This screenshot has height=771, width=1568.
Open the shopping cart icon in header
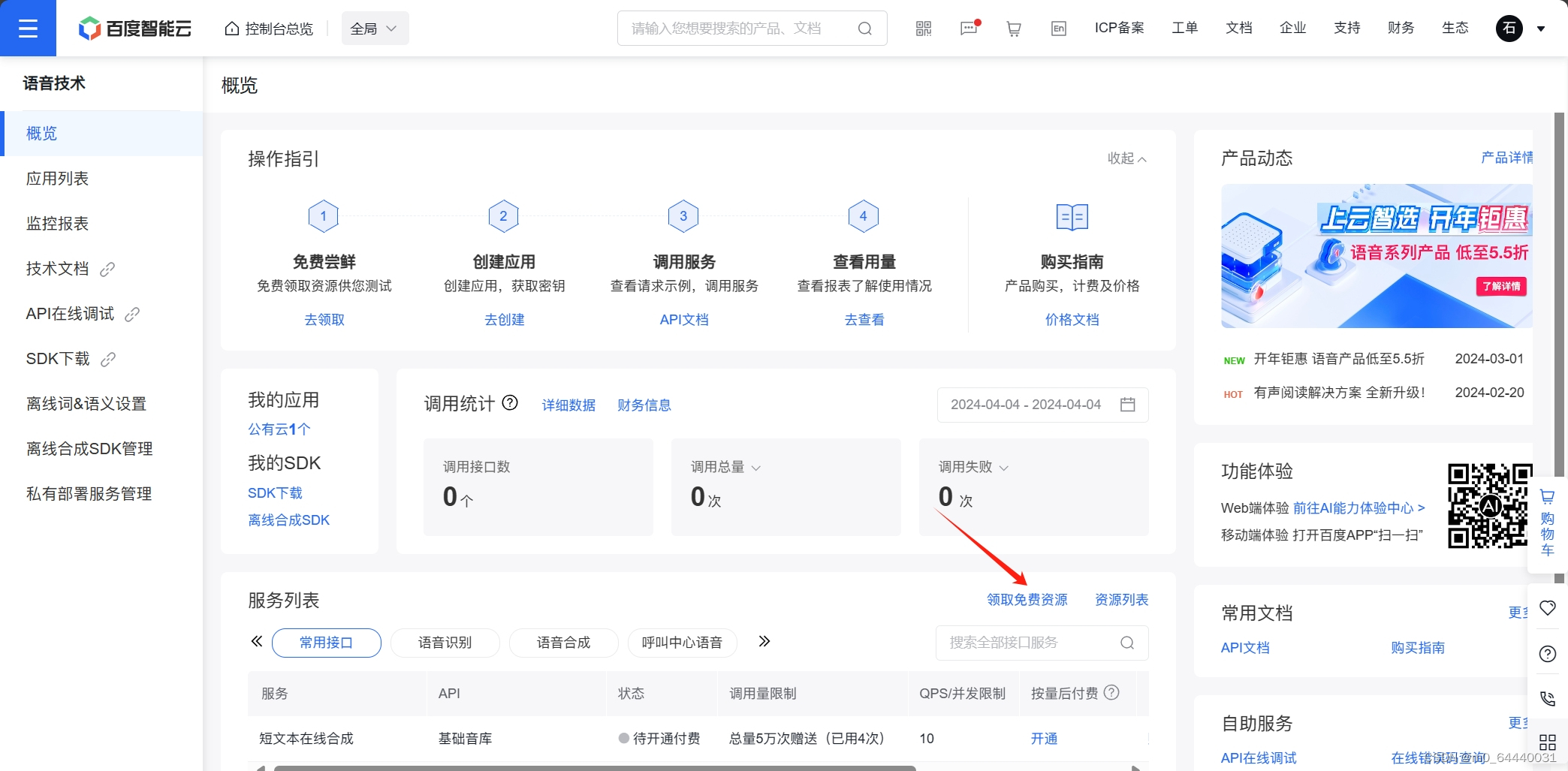click(1014, 29)
